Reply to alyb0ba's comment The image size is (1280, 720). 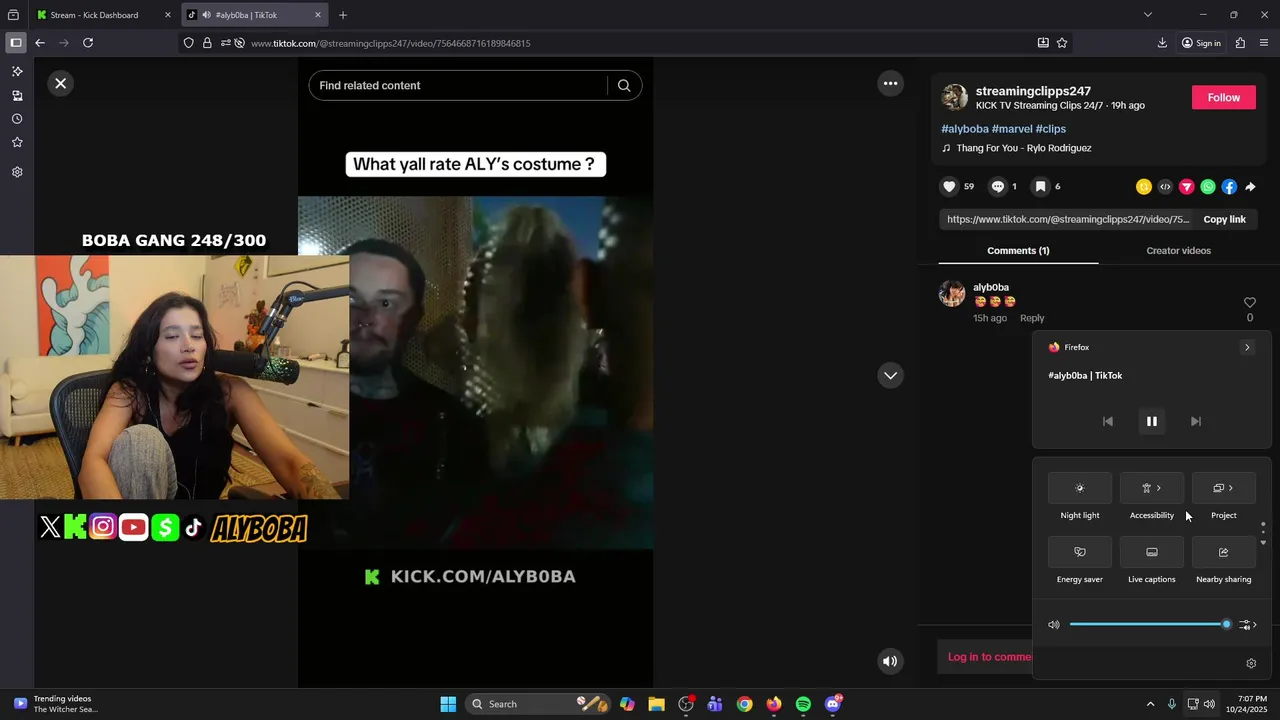pos(1032,318)
